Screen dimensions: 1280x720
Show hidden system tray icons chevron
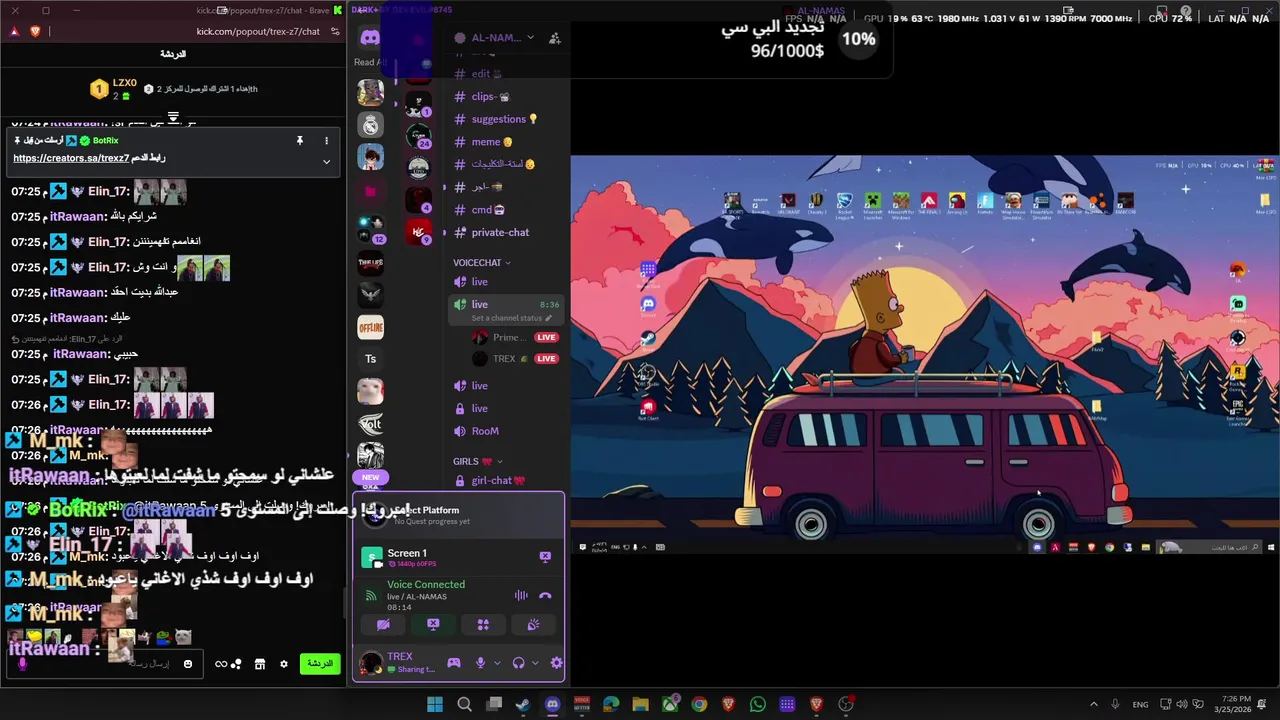[x=1093, y=704]
